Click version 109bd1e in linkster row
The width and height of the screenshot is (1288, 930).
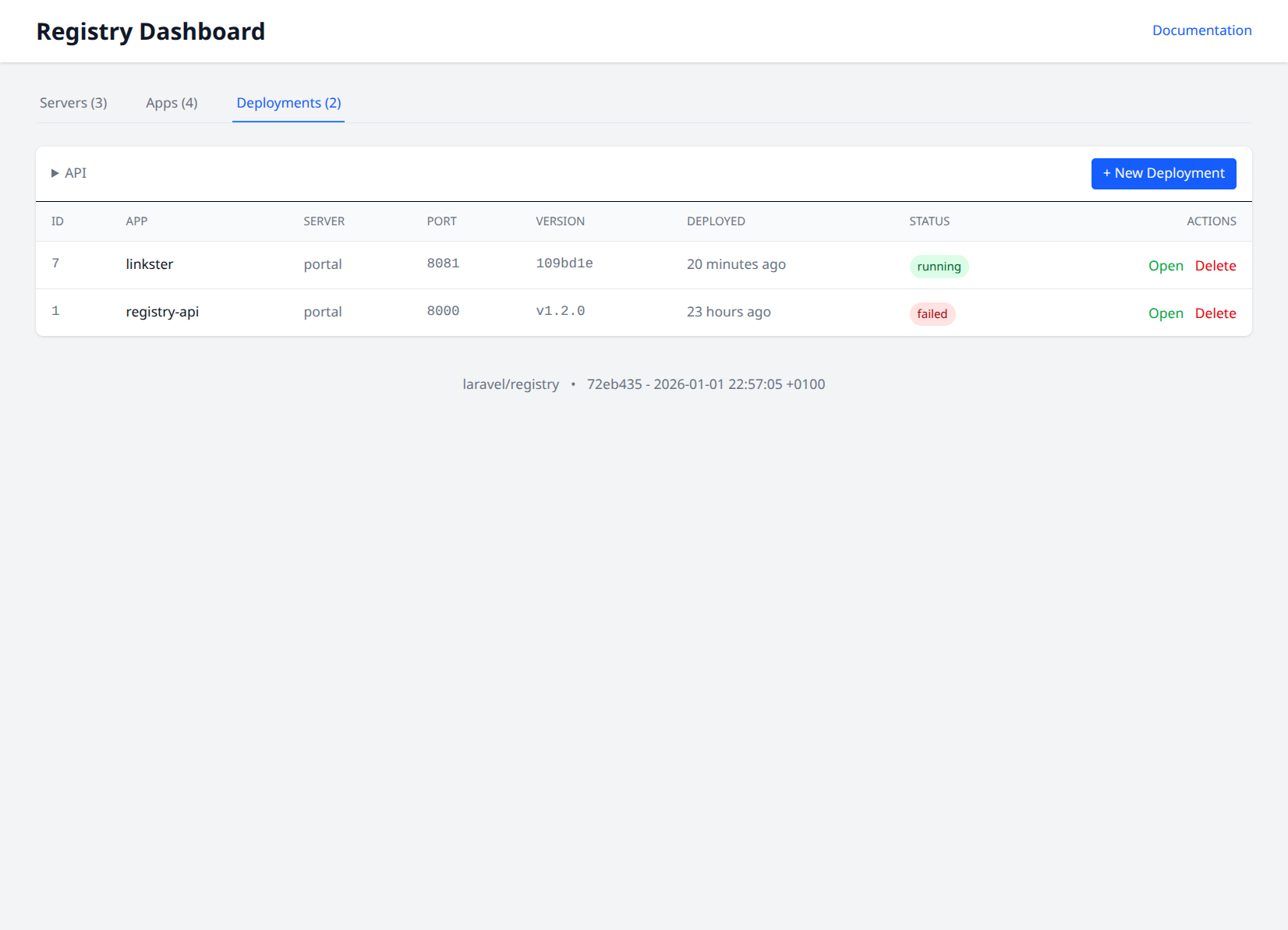click(564, 263)
